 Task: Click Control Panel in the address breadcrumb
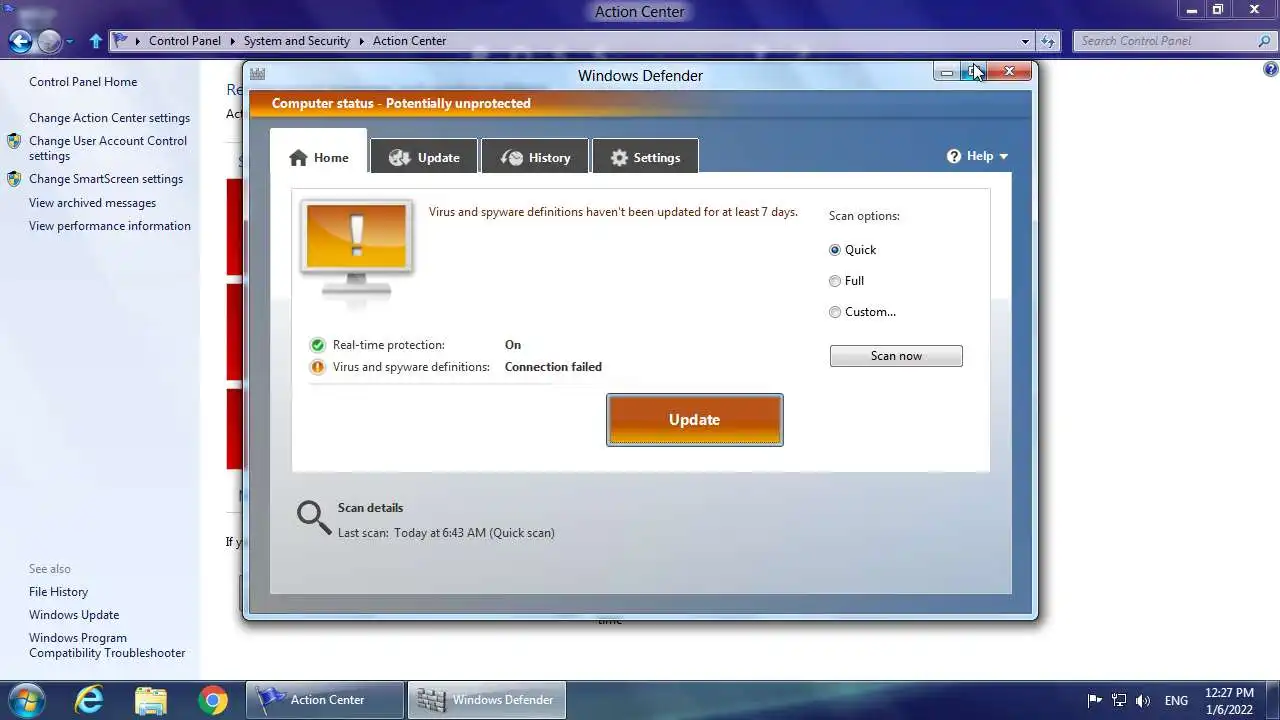click(x=185, y=41)
